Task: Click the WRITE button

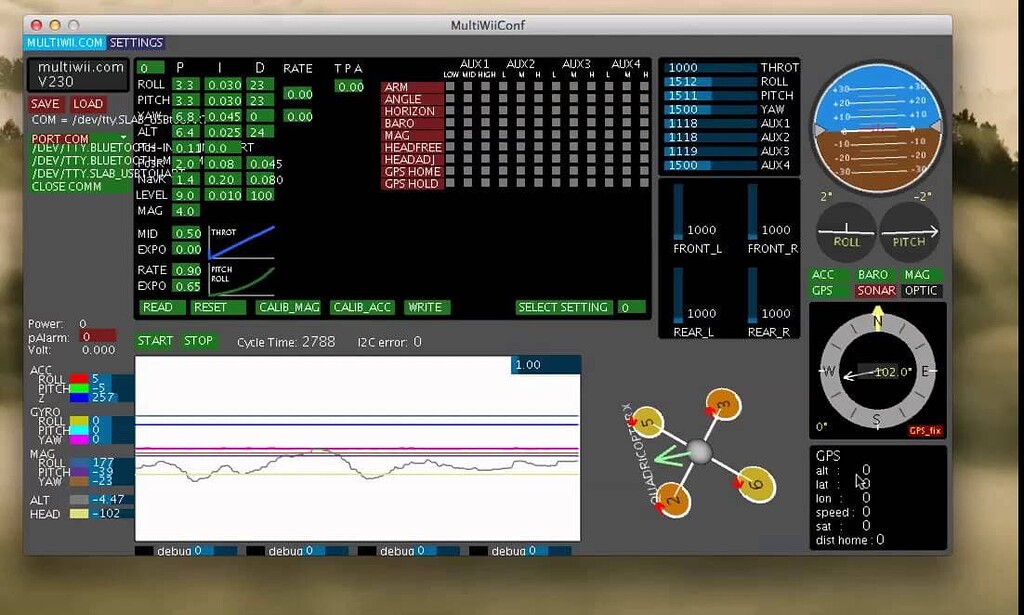Action: (427, 307)
